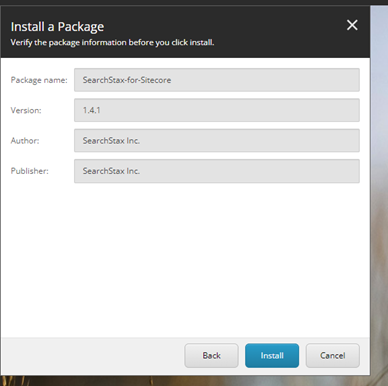Click the 'Author:' label

[x=25, y=141]
